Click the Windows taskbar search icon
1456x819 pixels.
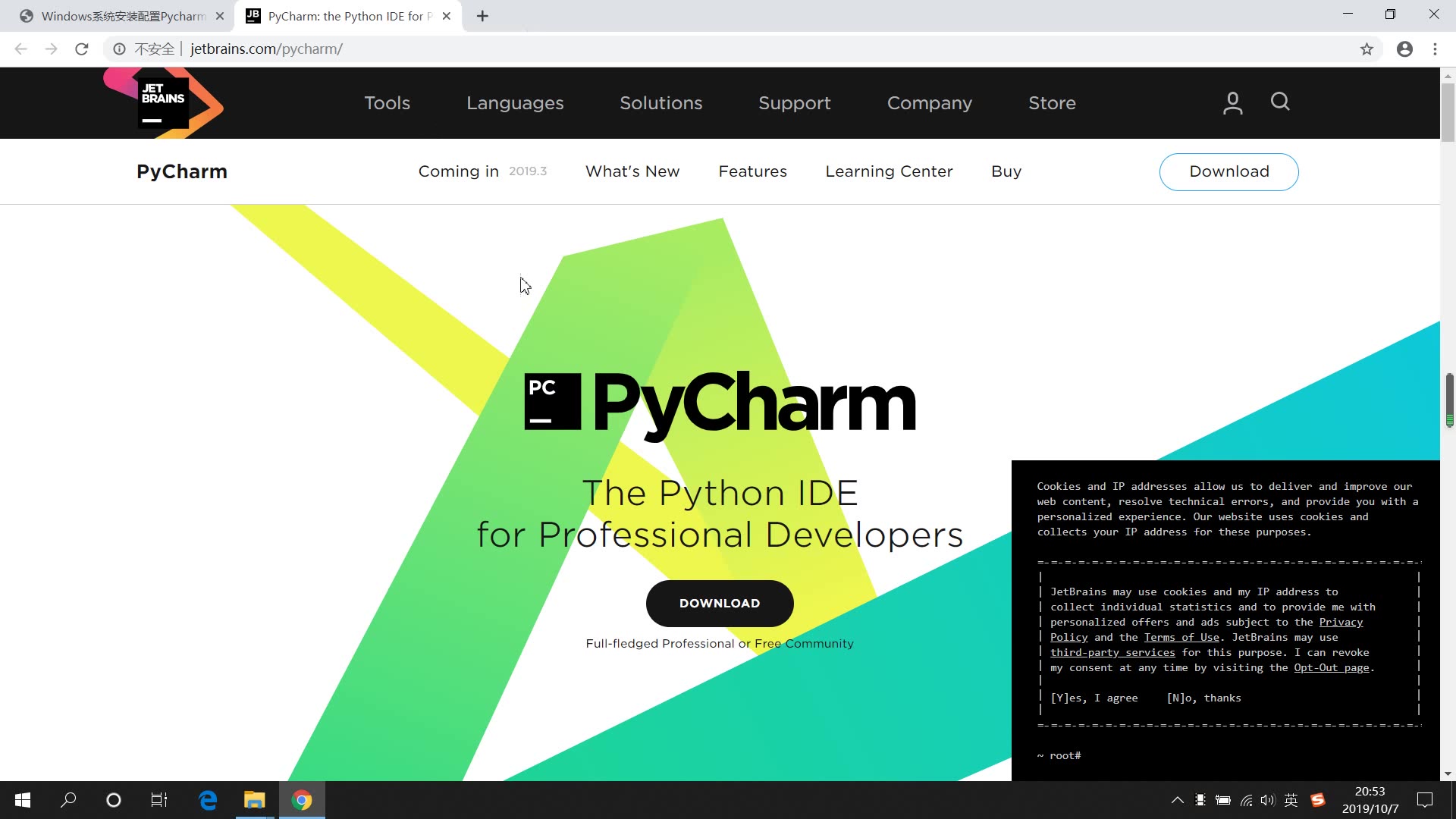67,799
